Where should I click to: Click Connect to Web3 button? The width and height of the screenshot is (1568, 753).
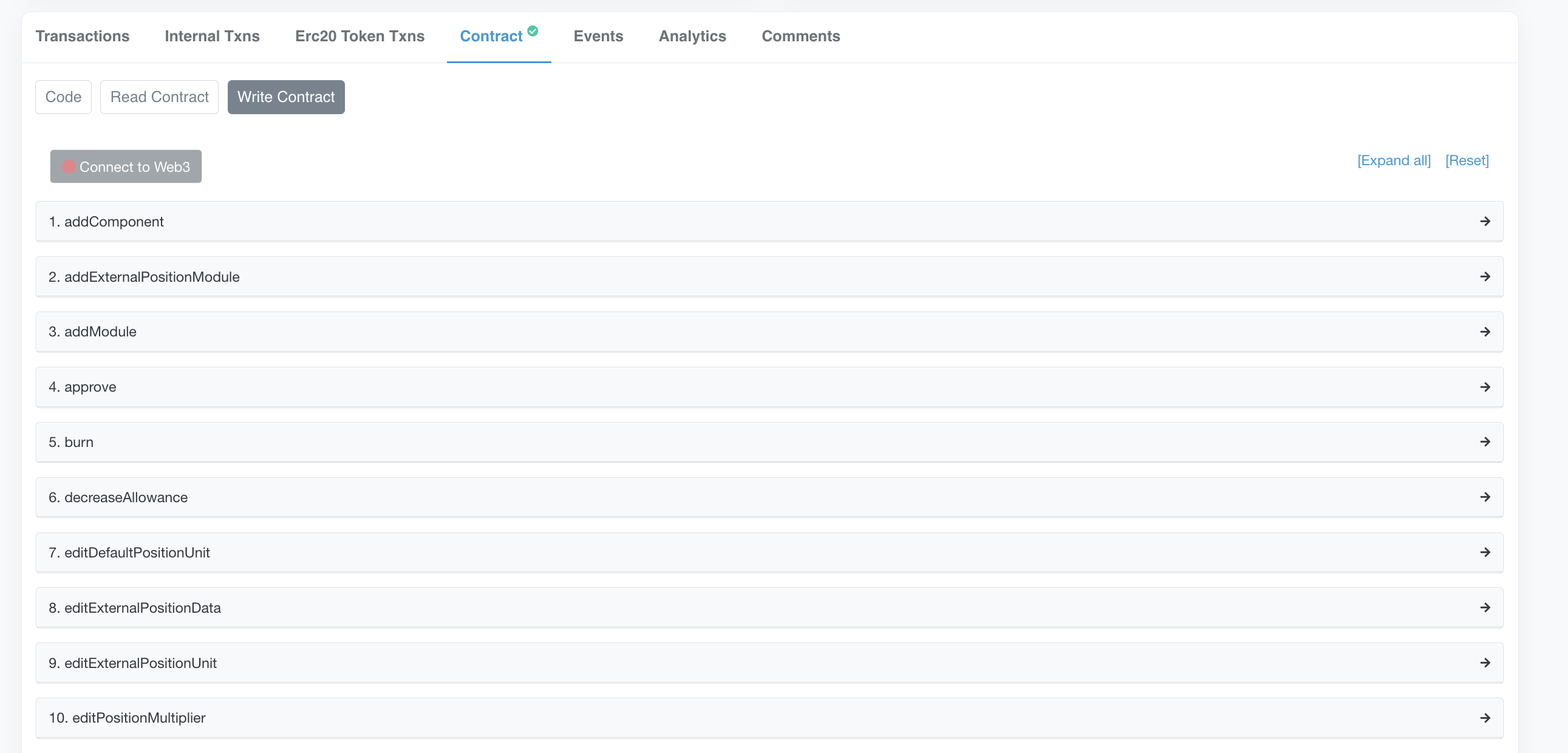[126, 166]
